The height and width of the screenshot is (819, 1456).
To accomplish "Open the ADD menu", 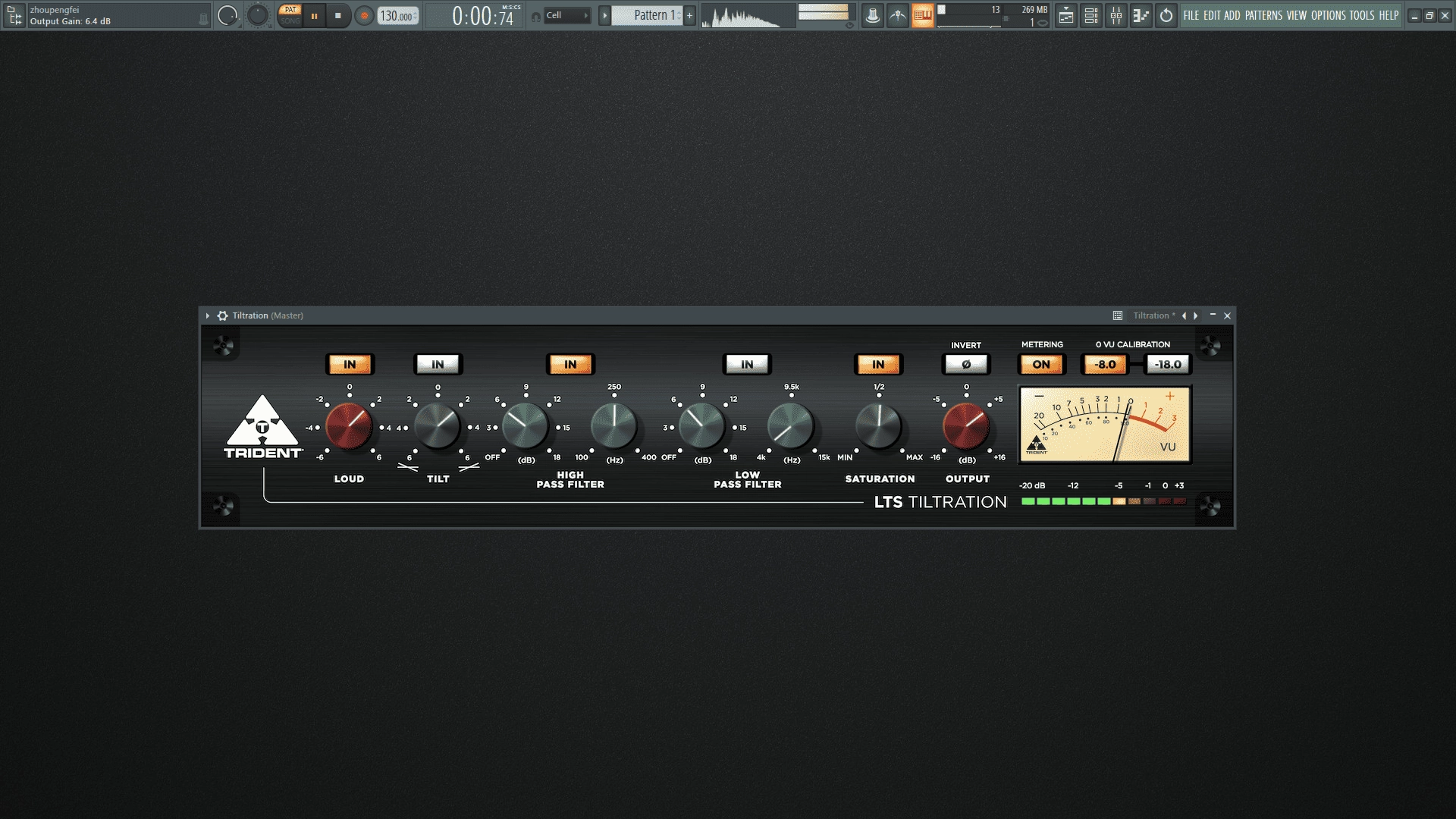I will [1232, 15].
